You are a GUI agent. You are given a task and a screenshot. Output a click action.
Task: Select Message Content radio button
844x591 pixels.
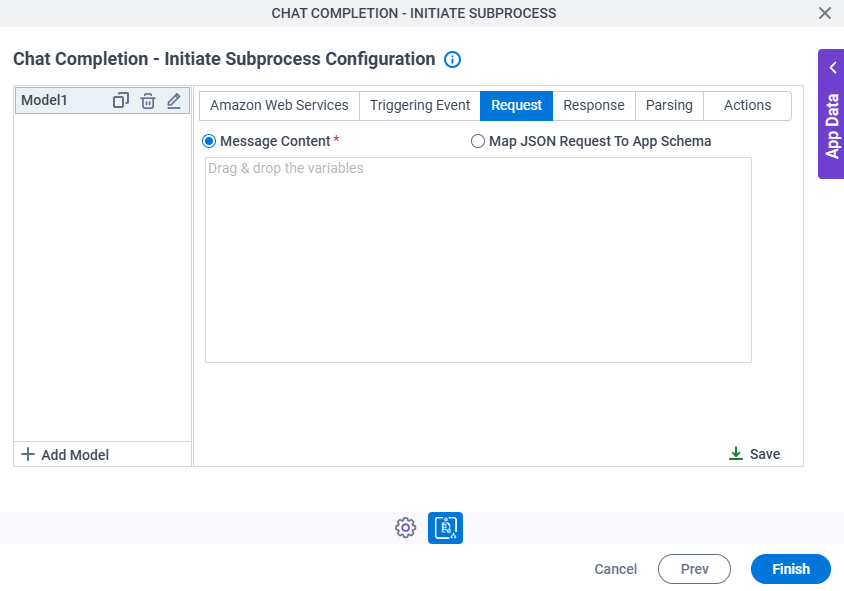[x=209, y=141]
